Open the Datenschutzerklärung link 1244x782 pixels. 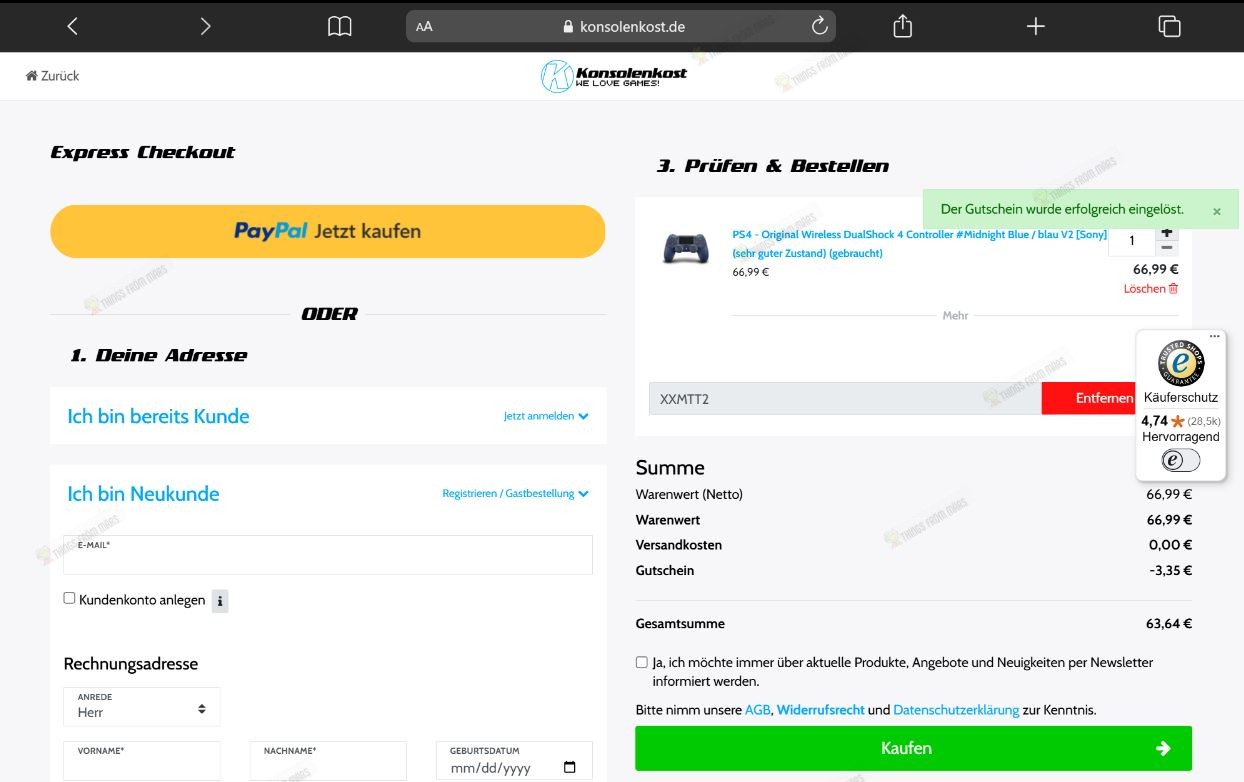956,710
